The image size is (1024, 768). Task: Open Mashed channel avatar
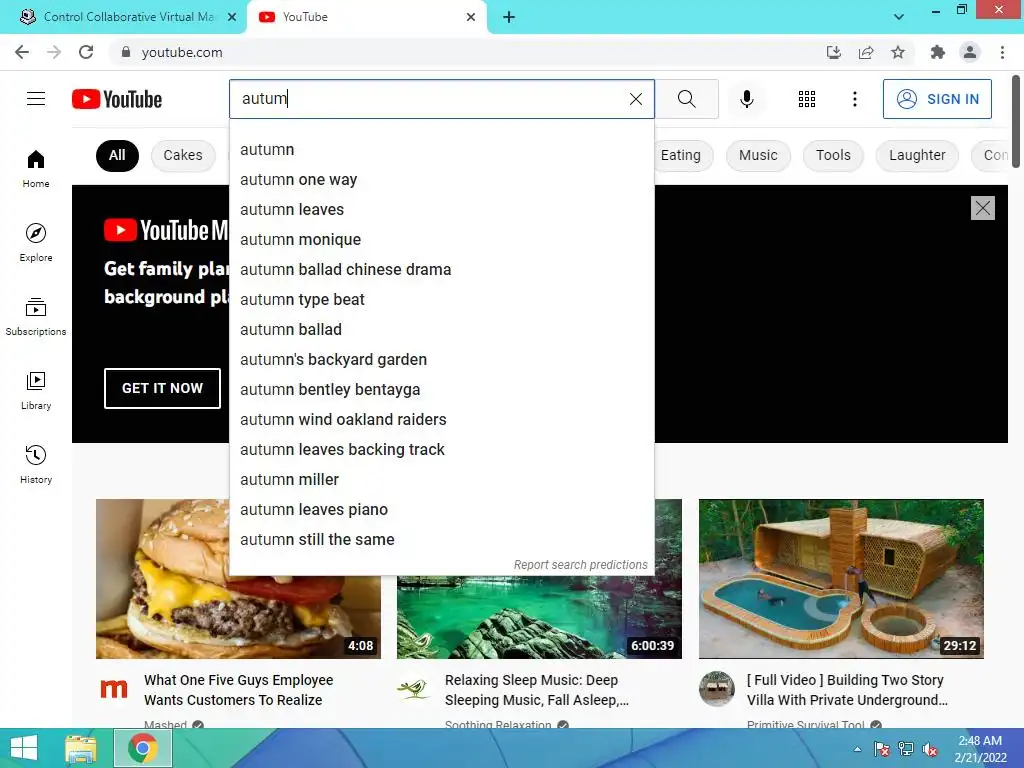(x=114, y=688)
